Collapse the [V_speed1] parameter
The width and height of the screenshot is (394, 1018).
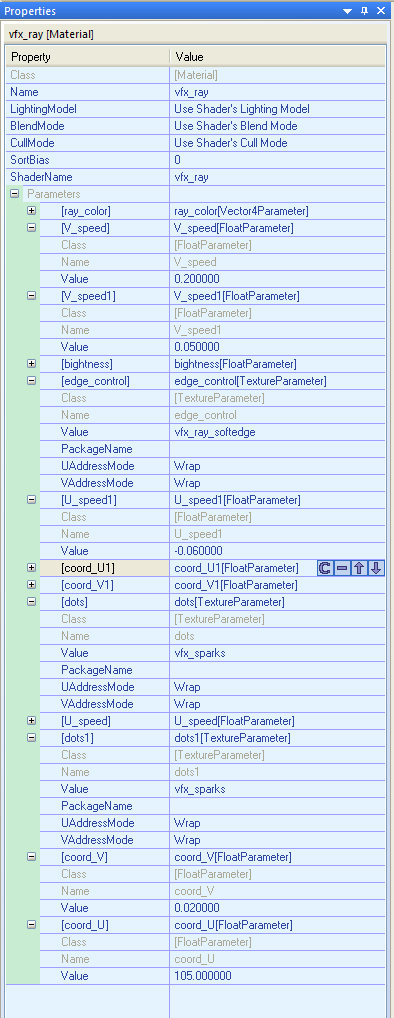31,295
